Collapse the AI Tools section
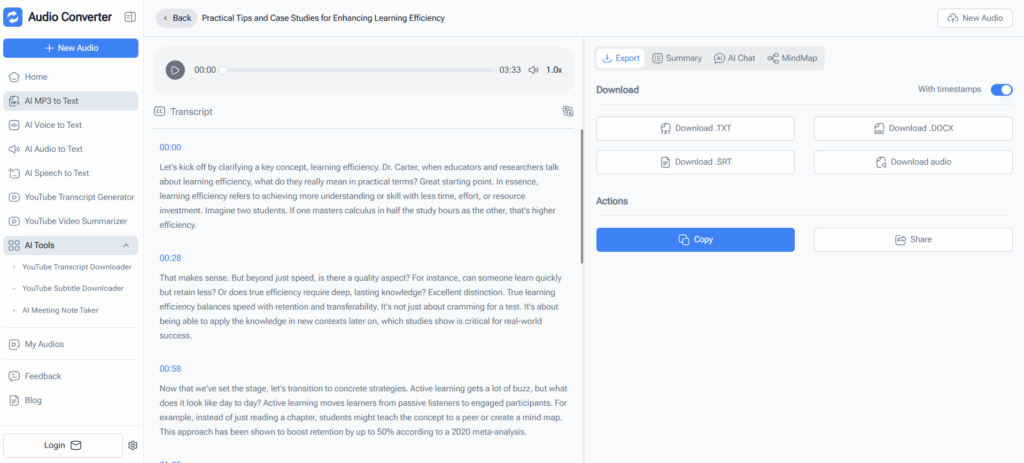The image size is (1024, 463). click(x=126, y=245)
